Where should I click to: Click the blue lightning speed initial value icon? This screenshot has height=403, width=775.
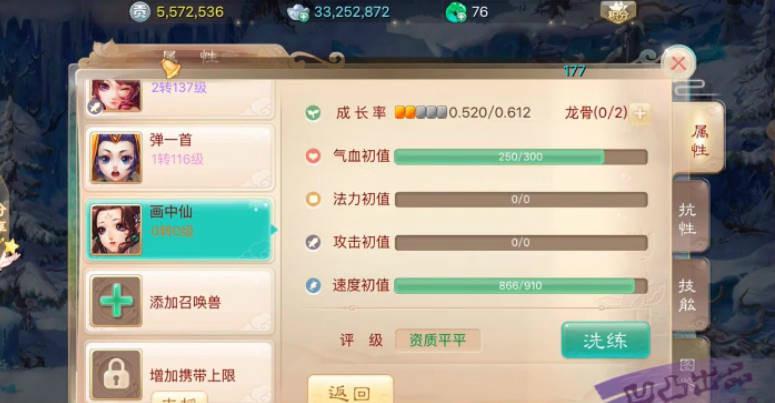coord(313,285)
